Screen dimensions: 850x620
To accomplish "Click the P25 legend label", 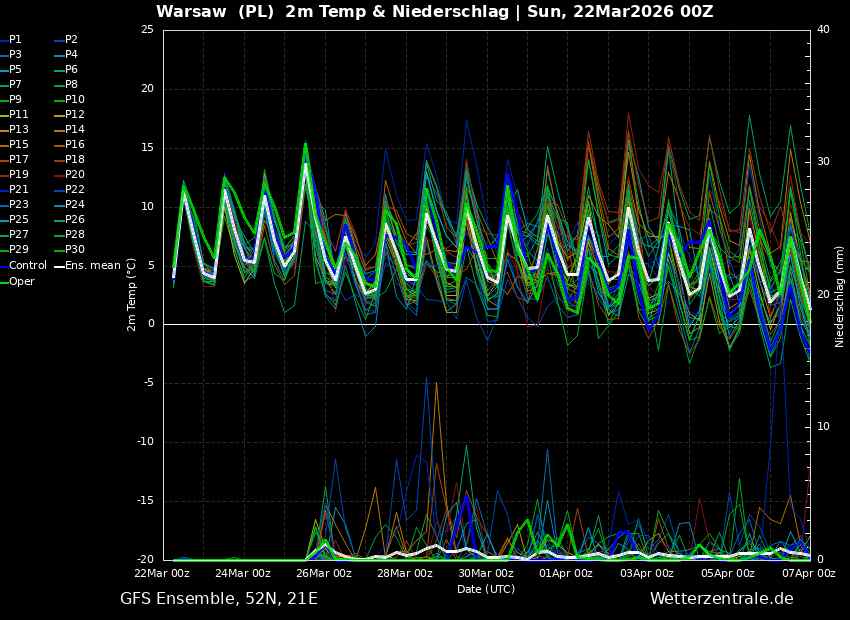I will click(18, 219).
